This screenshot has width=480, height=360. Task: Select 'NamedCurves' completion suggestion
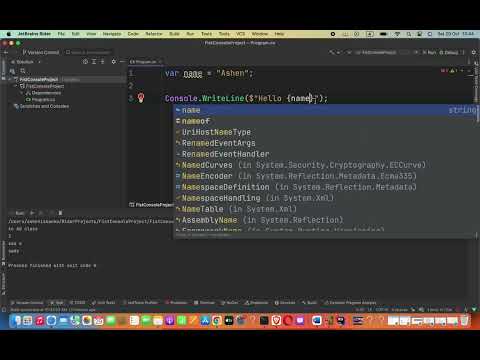pyautogui.click(x=325, y=165)
